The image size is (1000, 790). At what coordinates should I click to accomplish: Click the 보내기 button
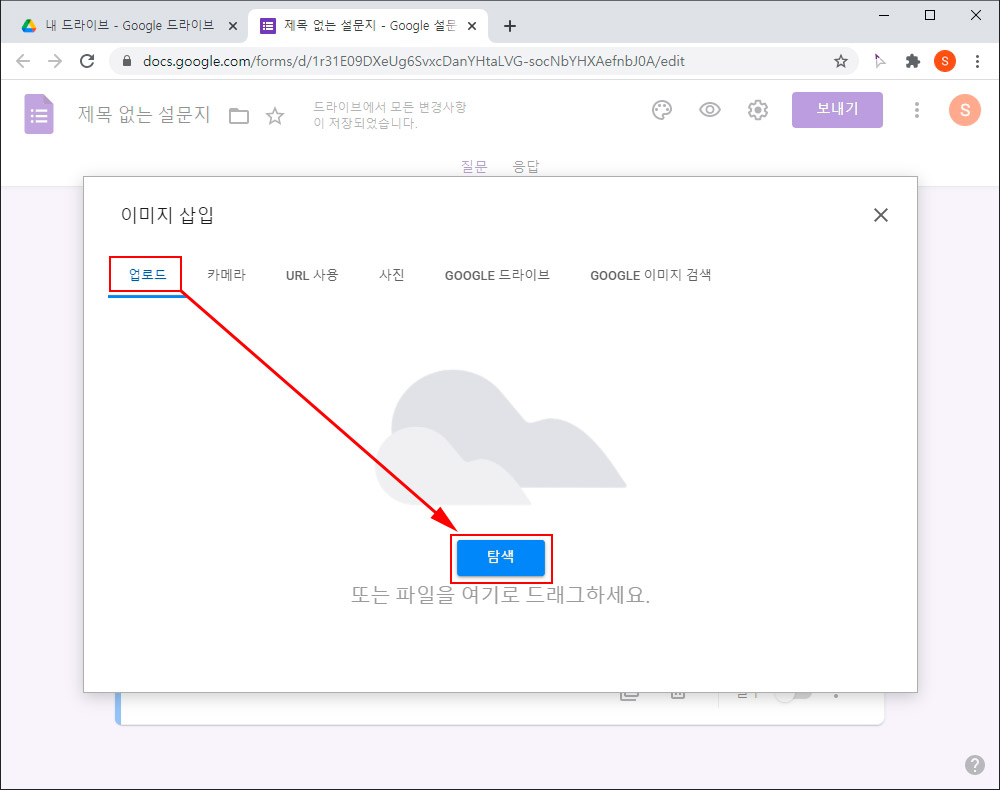click(x=837, y=110)
